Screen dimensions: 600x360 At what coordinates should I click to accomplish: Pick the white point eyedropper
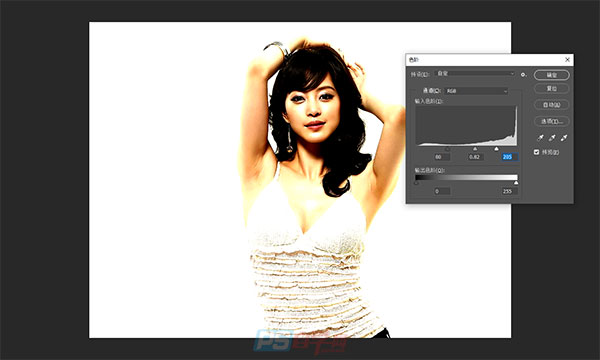tap(564, 138)
